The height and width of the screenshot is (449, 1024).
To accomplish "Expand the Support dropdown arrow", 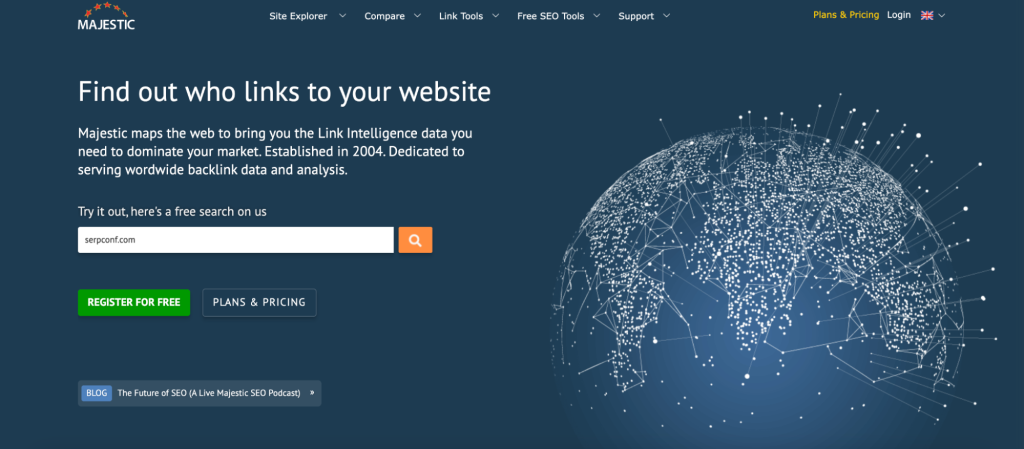I will pyautogui.click(x=667, y=16).
